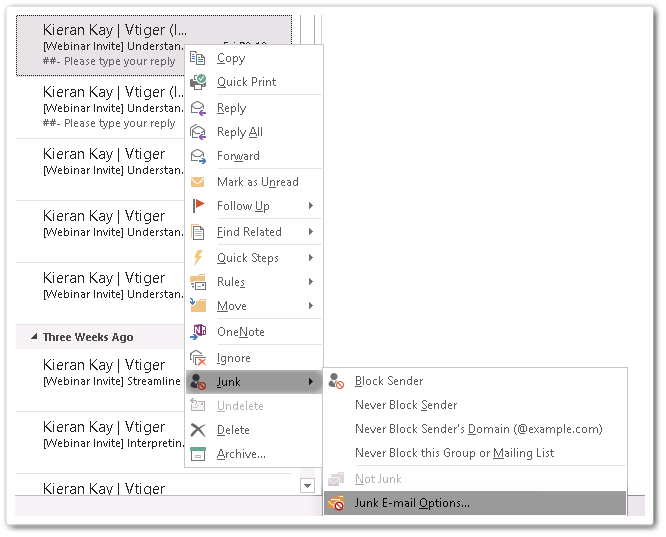
Task: Open the Move menu item
Action: click(x=254, y=306)
